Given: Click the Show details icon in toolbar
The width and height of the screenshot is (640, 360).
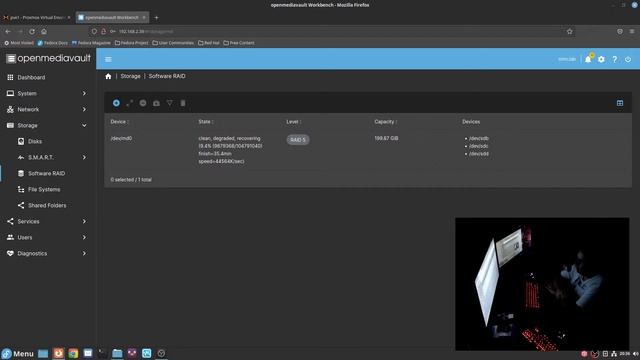Looking at the screenshot, I should tap(169, 103).
